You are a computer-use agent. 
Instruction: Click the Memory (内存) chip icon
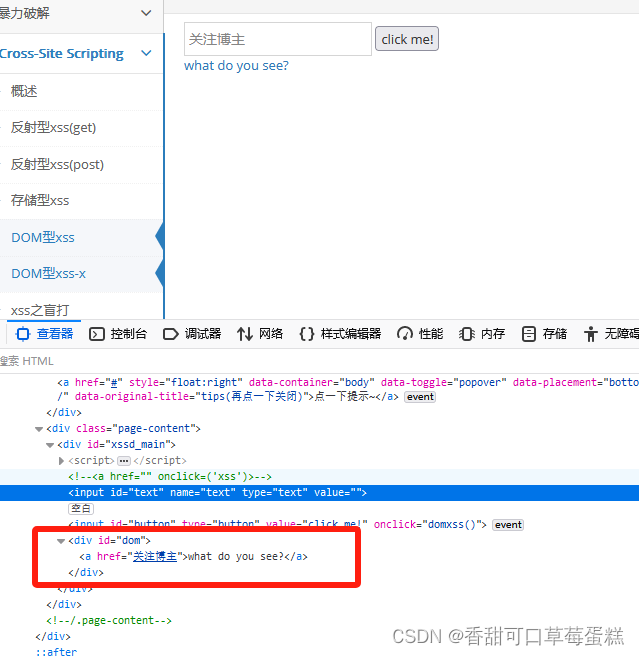467,334
